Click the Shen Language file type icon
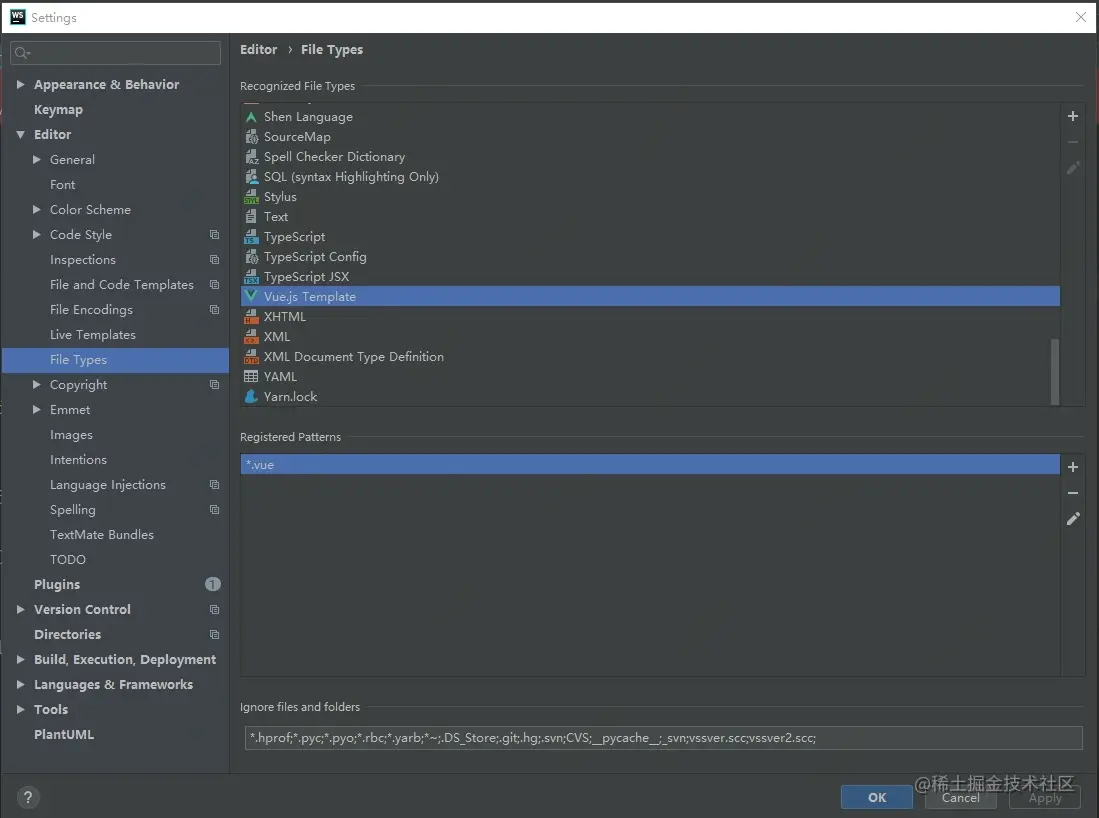1099x818 pixels. click(x=251, y=116)
